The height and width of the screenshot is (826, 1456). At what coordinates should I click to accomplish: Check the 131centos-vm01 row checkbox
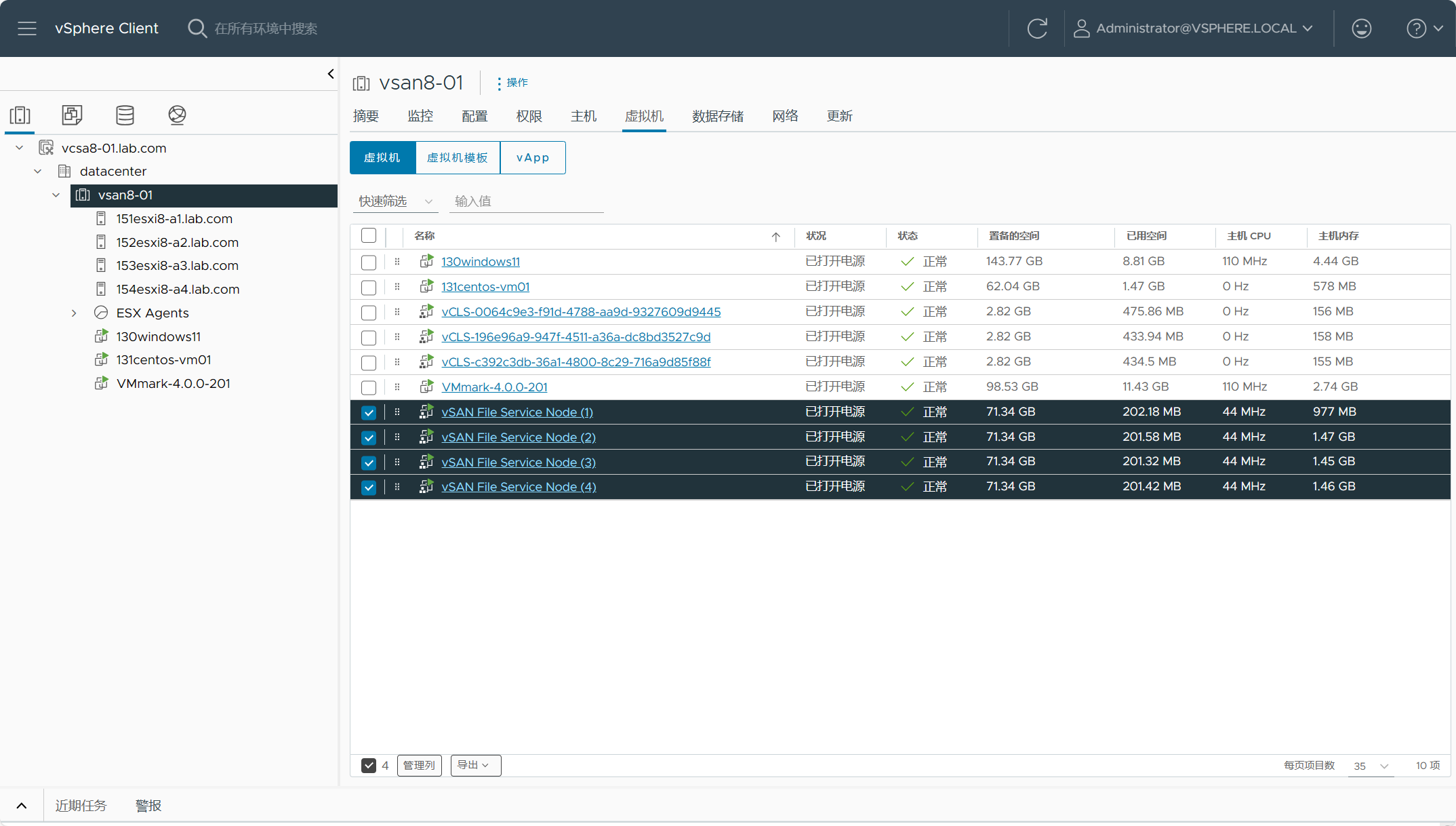369,287
